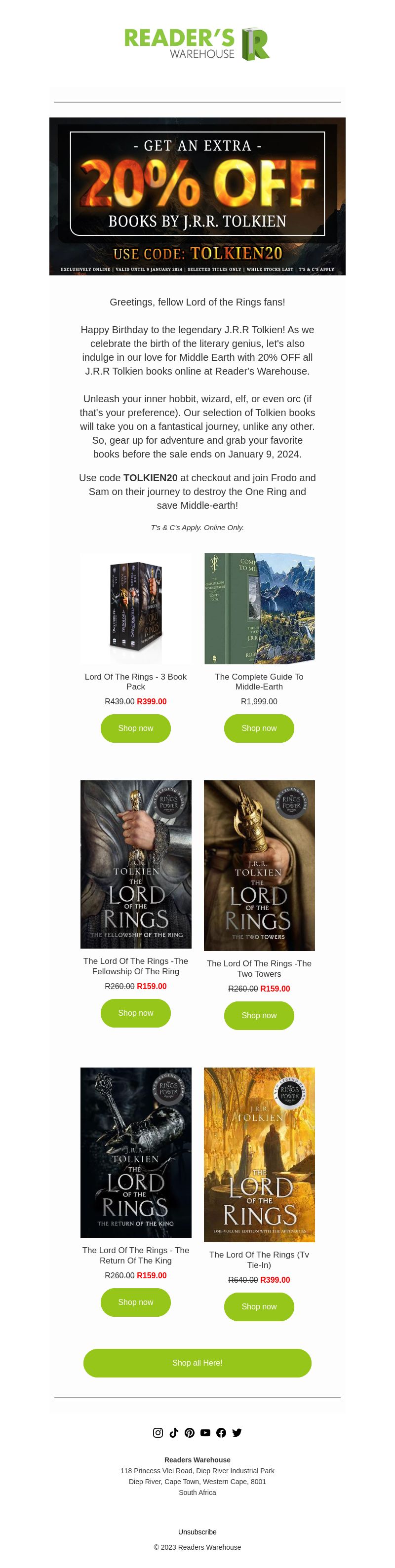Viewport: 395px width, 1568px height.
Task: Click the Reader's Warehouse logo
Action: 197,44
